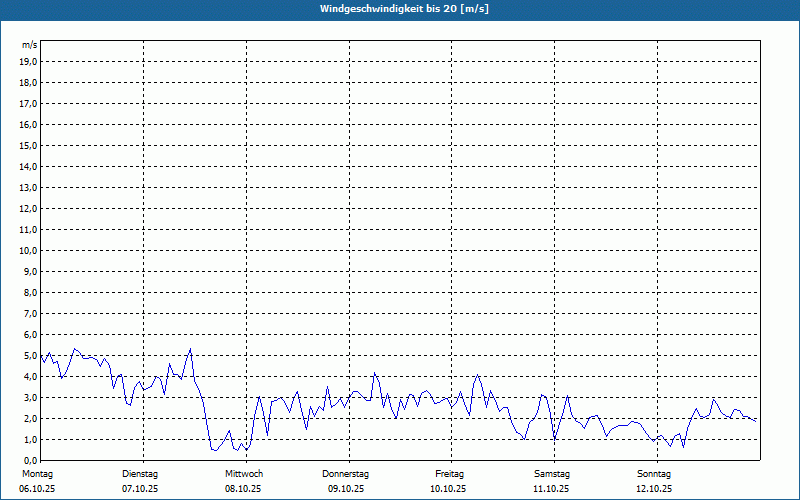Select the date label "09.10.25"
Viewport: 800px width, 500px height.
click(x=346, y=489)
